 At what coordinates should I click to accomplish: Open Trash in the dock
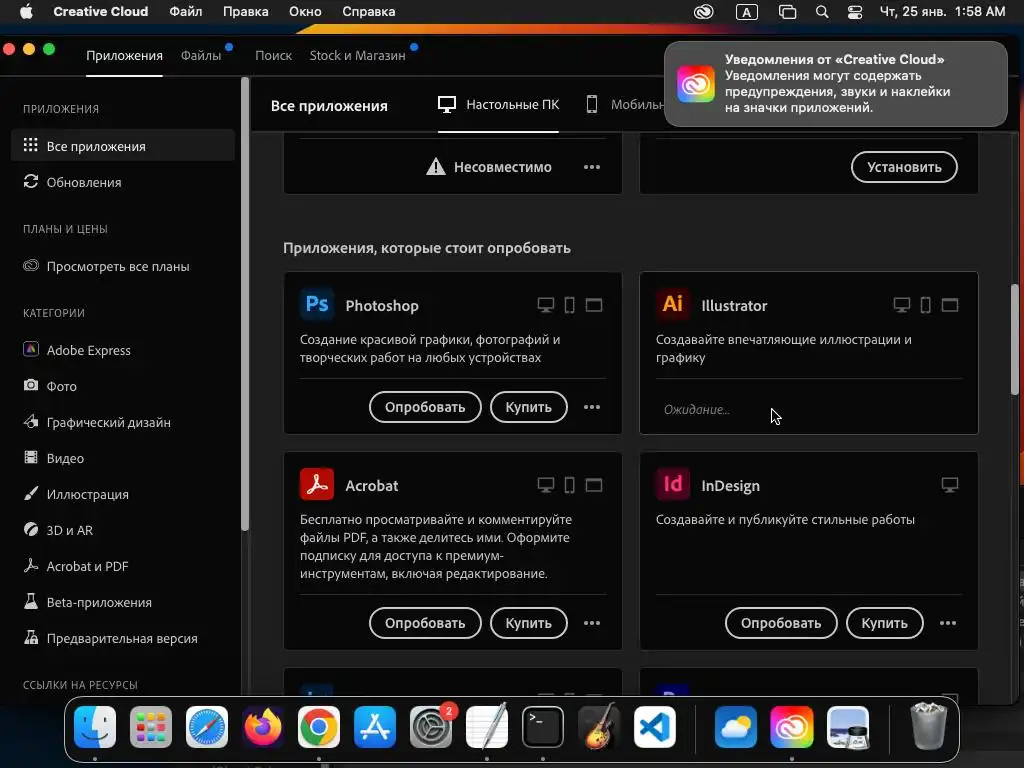coord(928,727)
